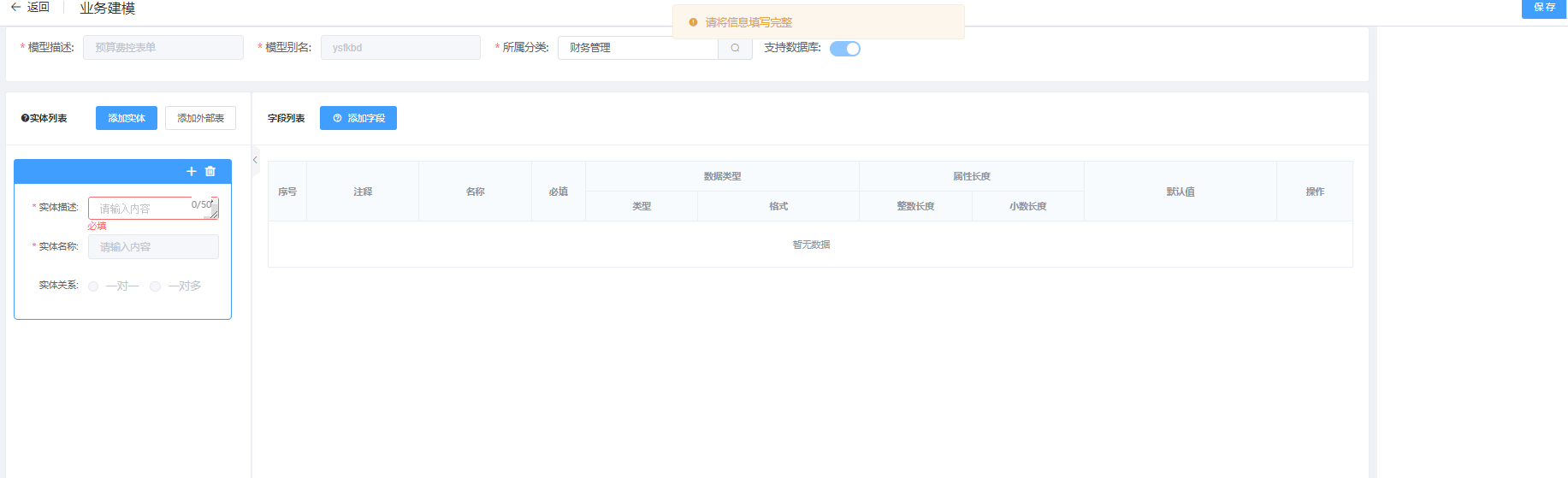The image size is (1568, 478).
Task: Select the 一对一 radio option
Action: (x=93, y=286)
